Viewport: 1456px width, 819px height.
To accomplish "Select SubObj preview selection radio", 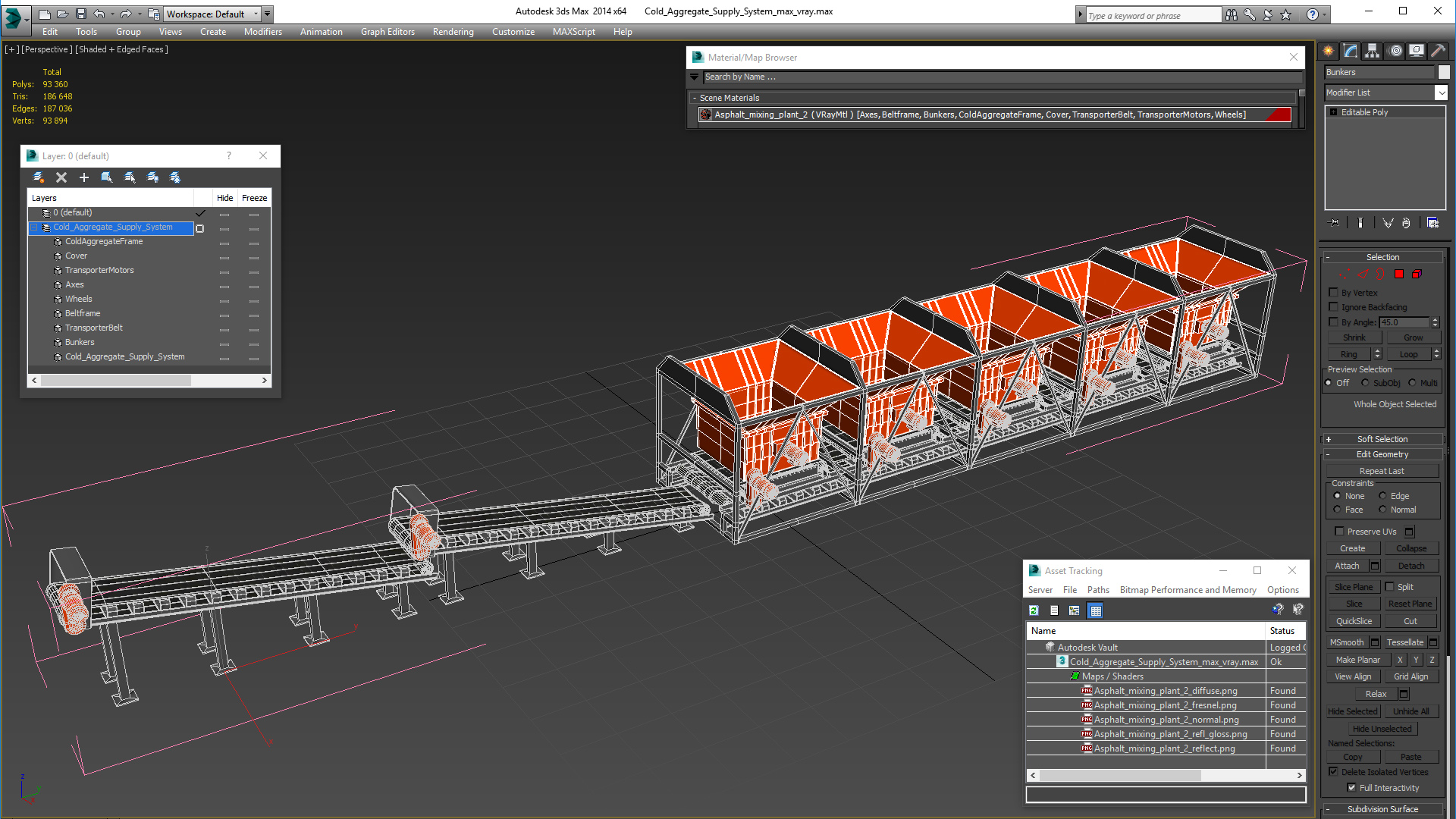I will click(x=1365, y=383).
